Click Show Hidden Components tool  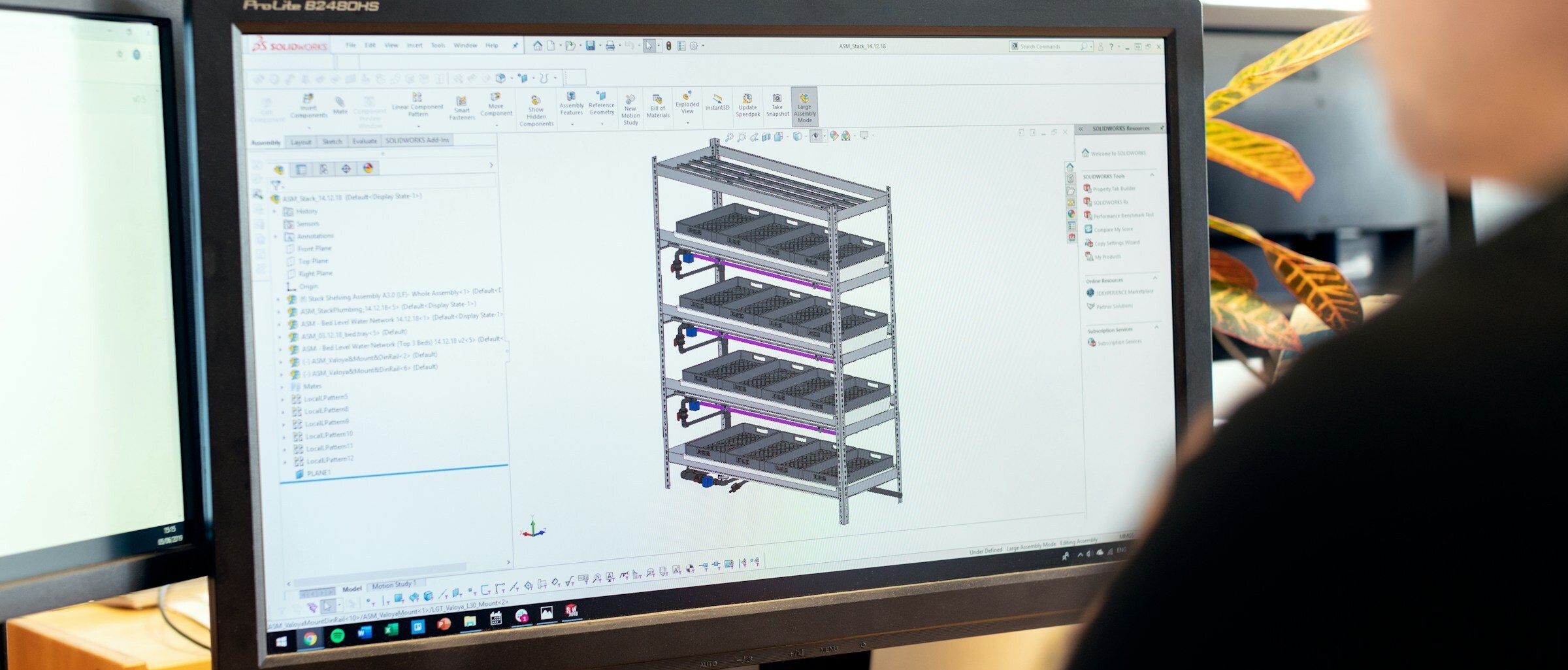pos(536,111)
